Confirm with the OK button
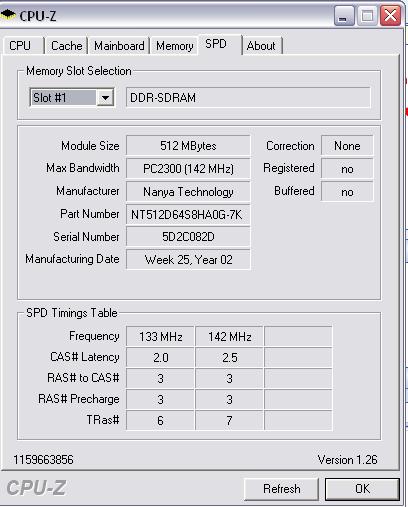 tap(362, 489)
